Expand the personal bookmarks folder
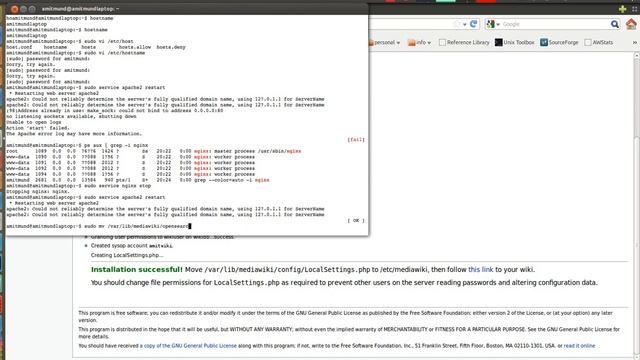The image size is (640, 360). [x=384, y=42]
